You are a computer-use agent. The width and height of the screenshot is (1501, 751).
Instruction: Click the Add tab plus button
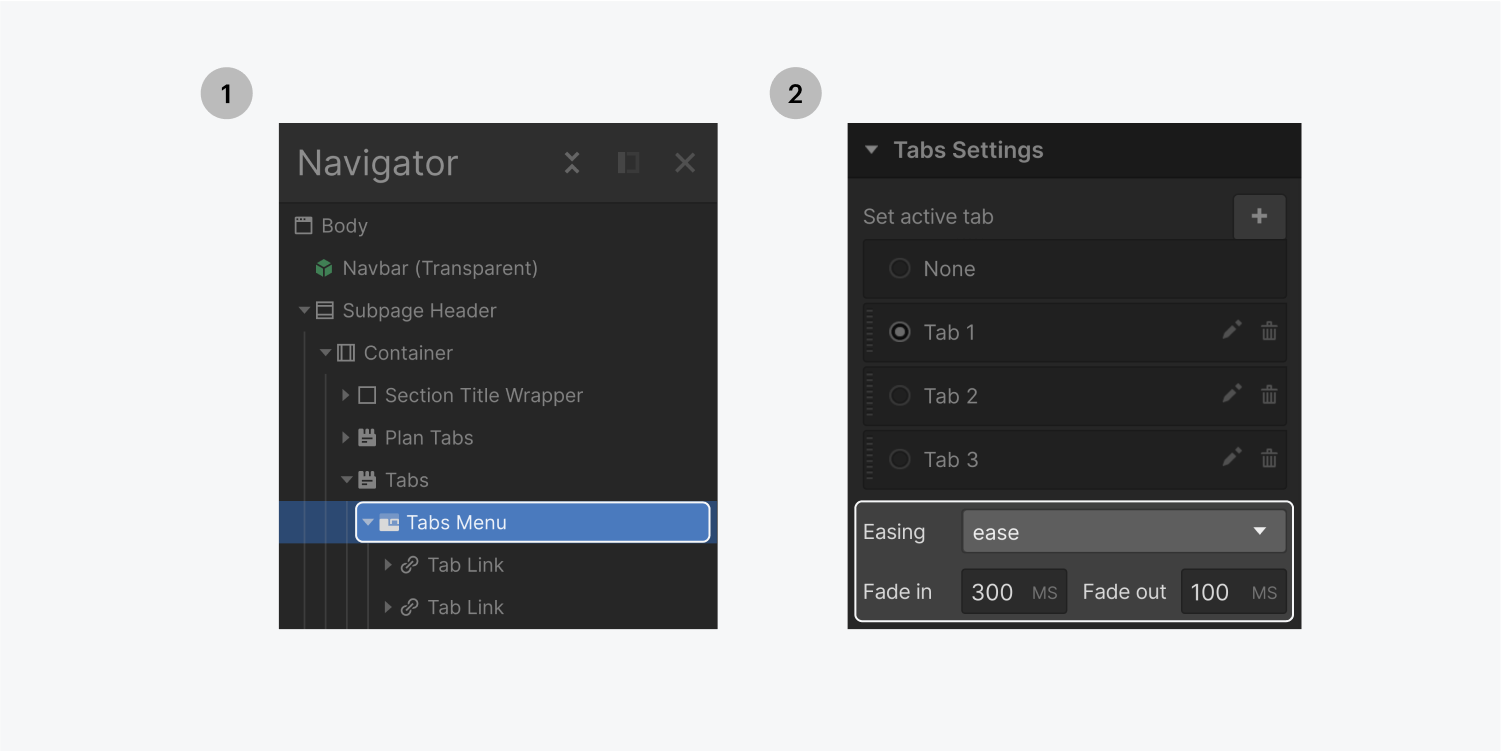coord(1259,216)
